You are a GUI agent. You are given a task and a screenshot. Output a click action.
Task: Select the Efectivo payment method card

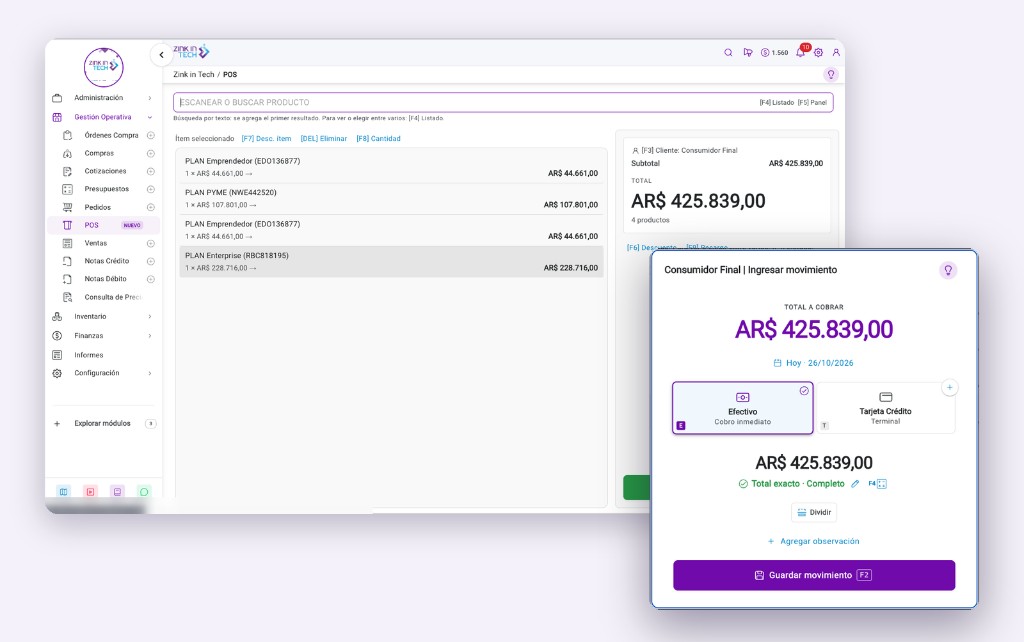[743, 408]
